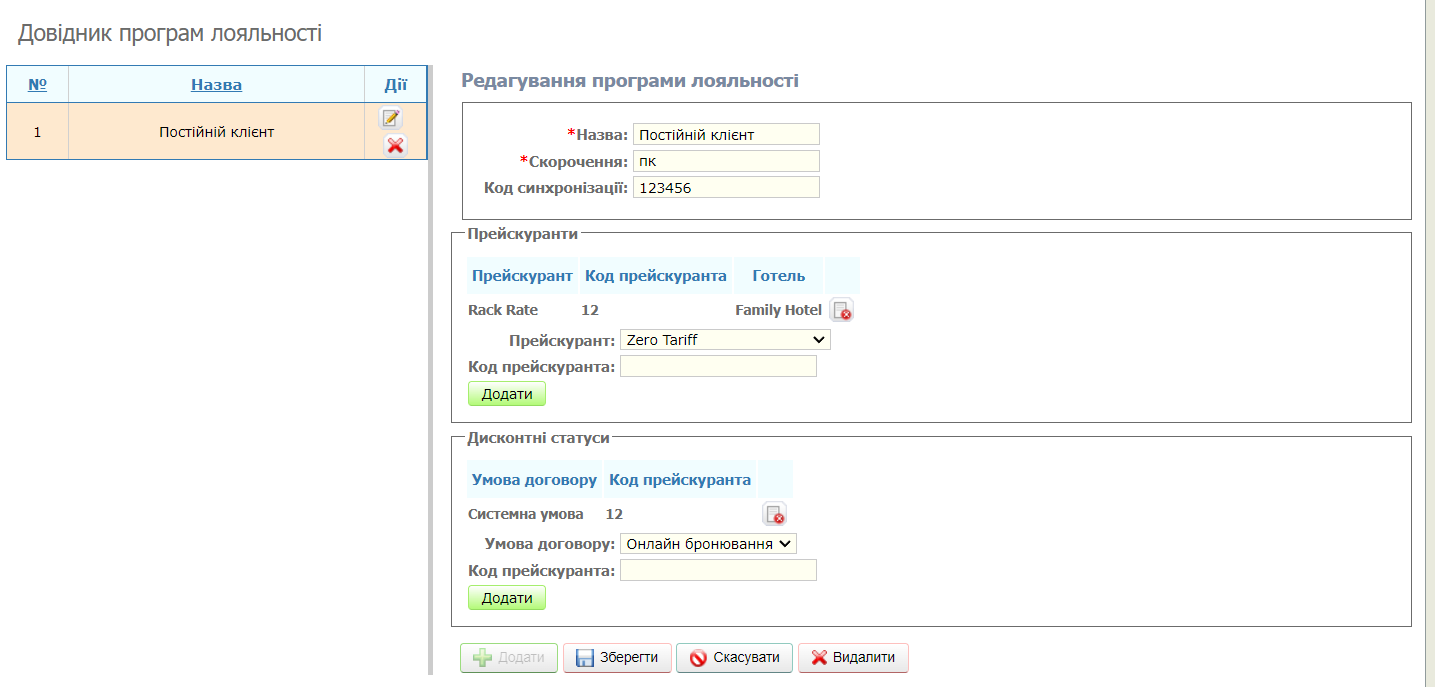Sort the table by № column
The height and width of the screenshot is (687, 1435).
tap(37, 84)
